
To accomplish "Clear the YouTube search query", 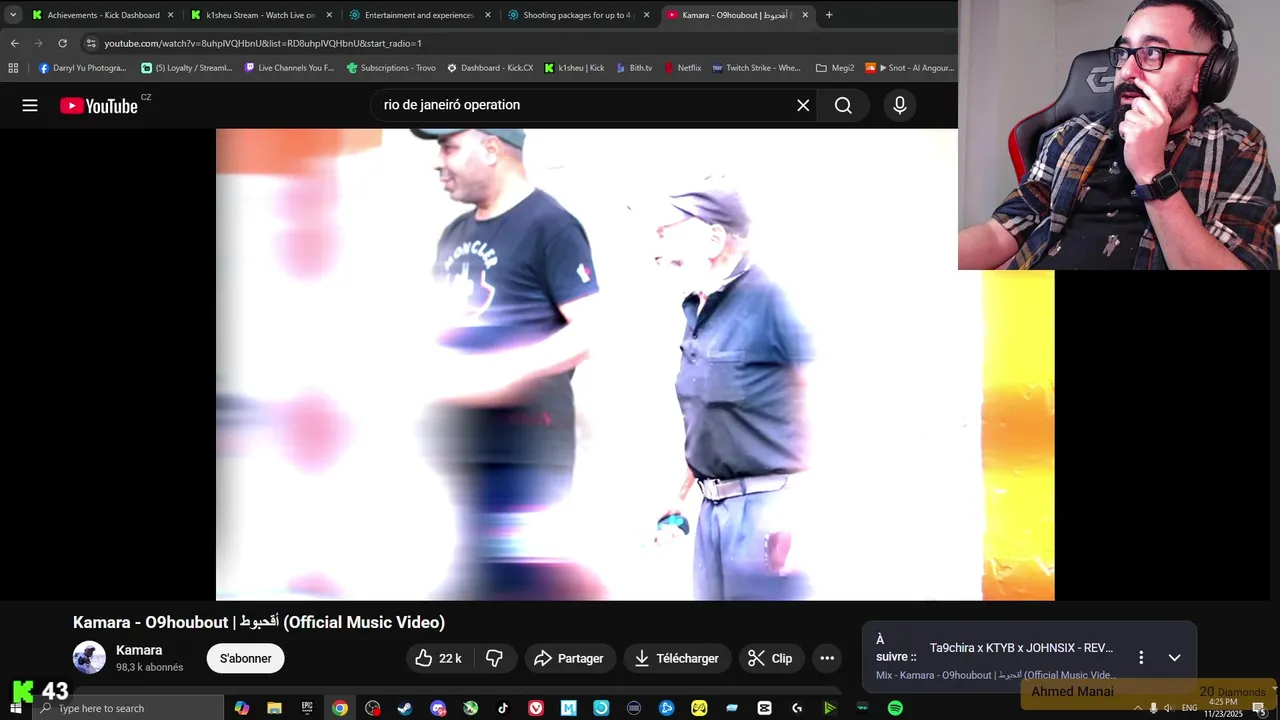I will [803, 105].
